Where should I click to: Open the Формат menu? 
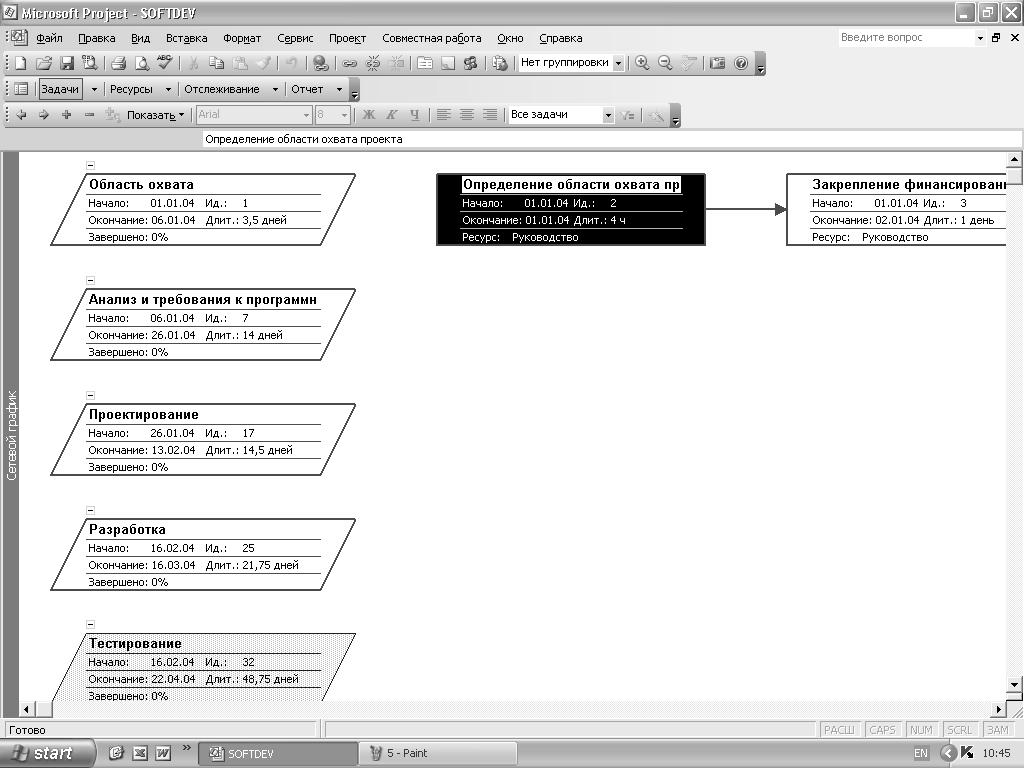pyautogui.click(x=242, y=38)
